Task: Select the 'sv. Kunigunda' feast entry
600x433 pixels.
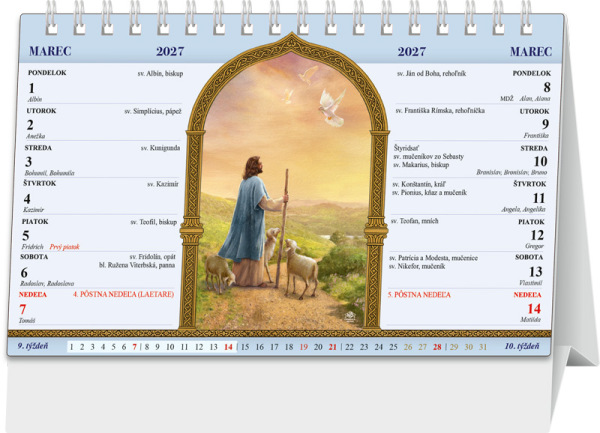Action: [160, 148]
